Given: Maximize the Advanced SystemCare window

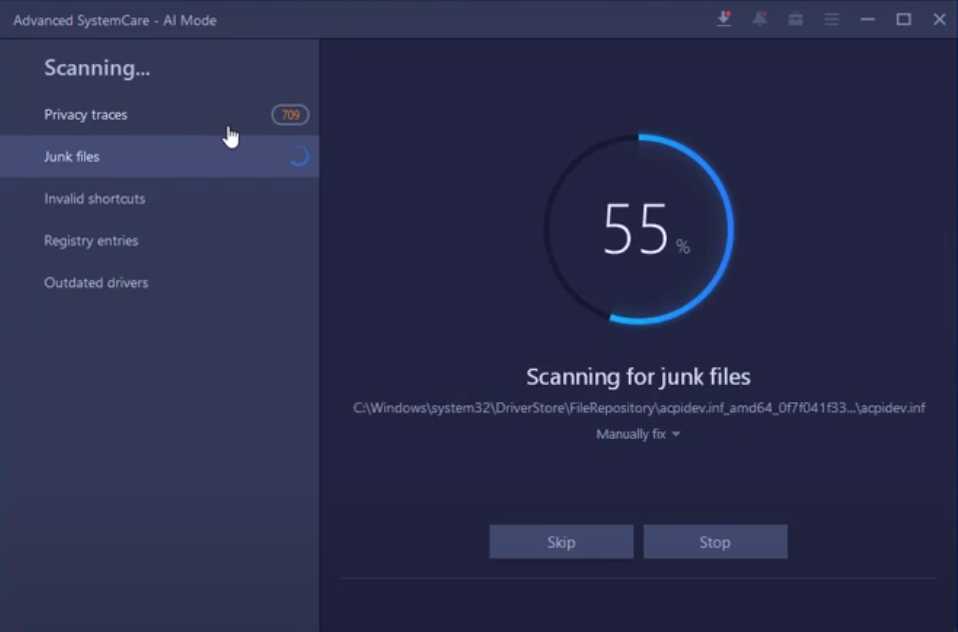Looking at the screenshot, I should pyautogui.click(x=904, y=20).
